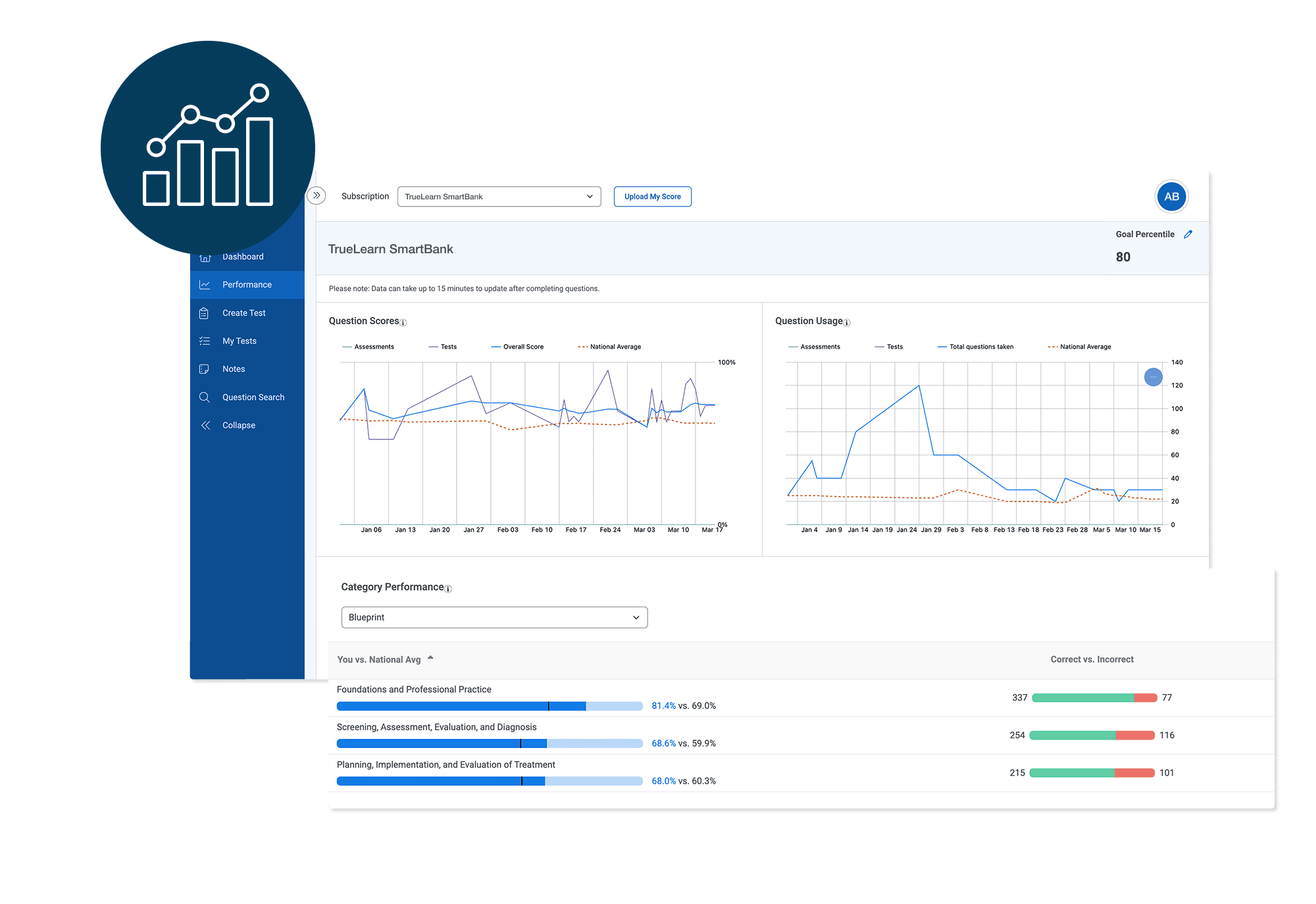Viewport: 1316px width, 904px height.
Task: Click the Goal Percentile value 80
Action: pyautogui.click(x=1123, y=257)
